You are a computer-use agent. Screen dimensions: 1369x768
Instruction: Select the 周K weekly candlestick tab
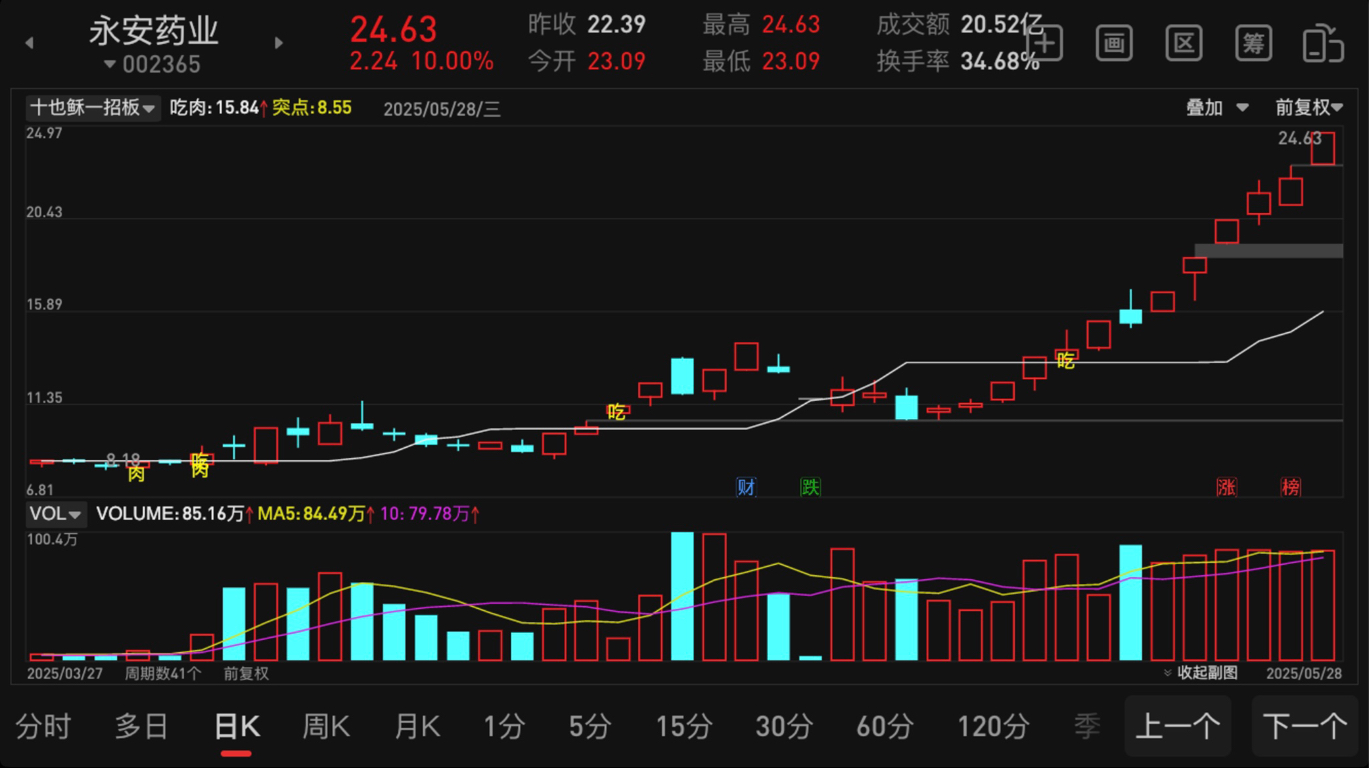(x=326, y=727)
